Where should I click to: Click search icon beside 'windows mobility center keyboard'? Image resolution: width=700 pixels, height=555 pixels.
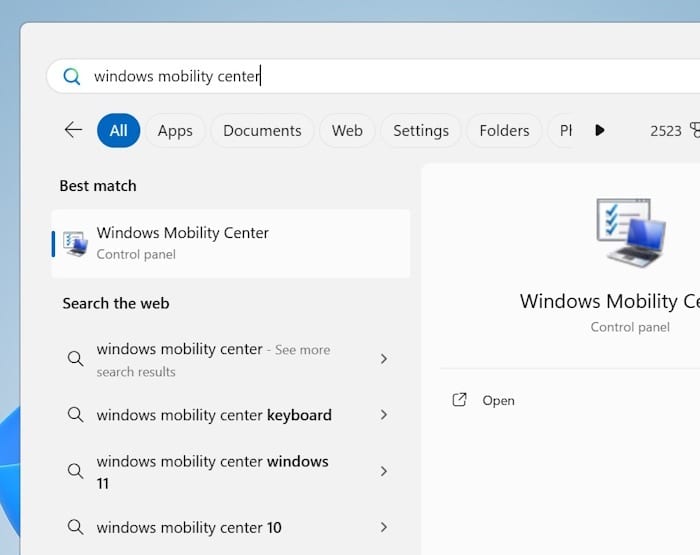[x=75, y=415]
